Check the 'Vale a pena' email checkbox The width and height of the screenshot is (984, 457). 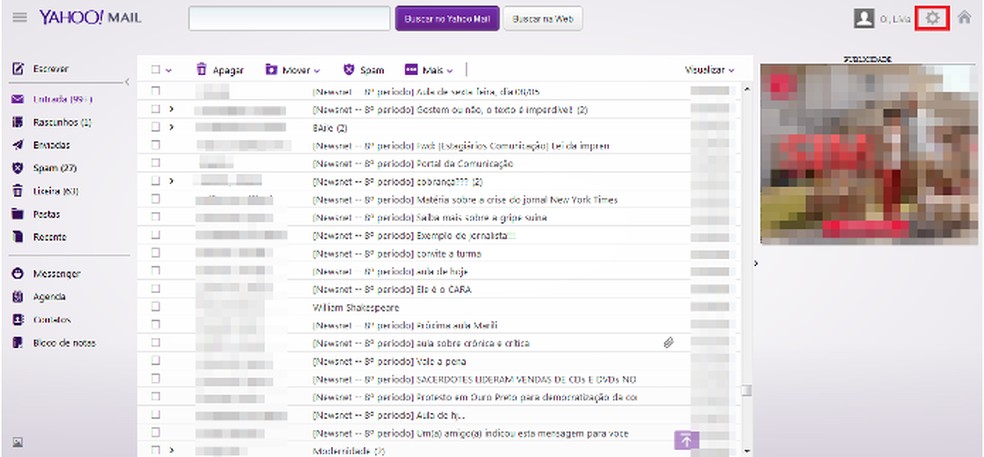156,361
